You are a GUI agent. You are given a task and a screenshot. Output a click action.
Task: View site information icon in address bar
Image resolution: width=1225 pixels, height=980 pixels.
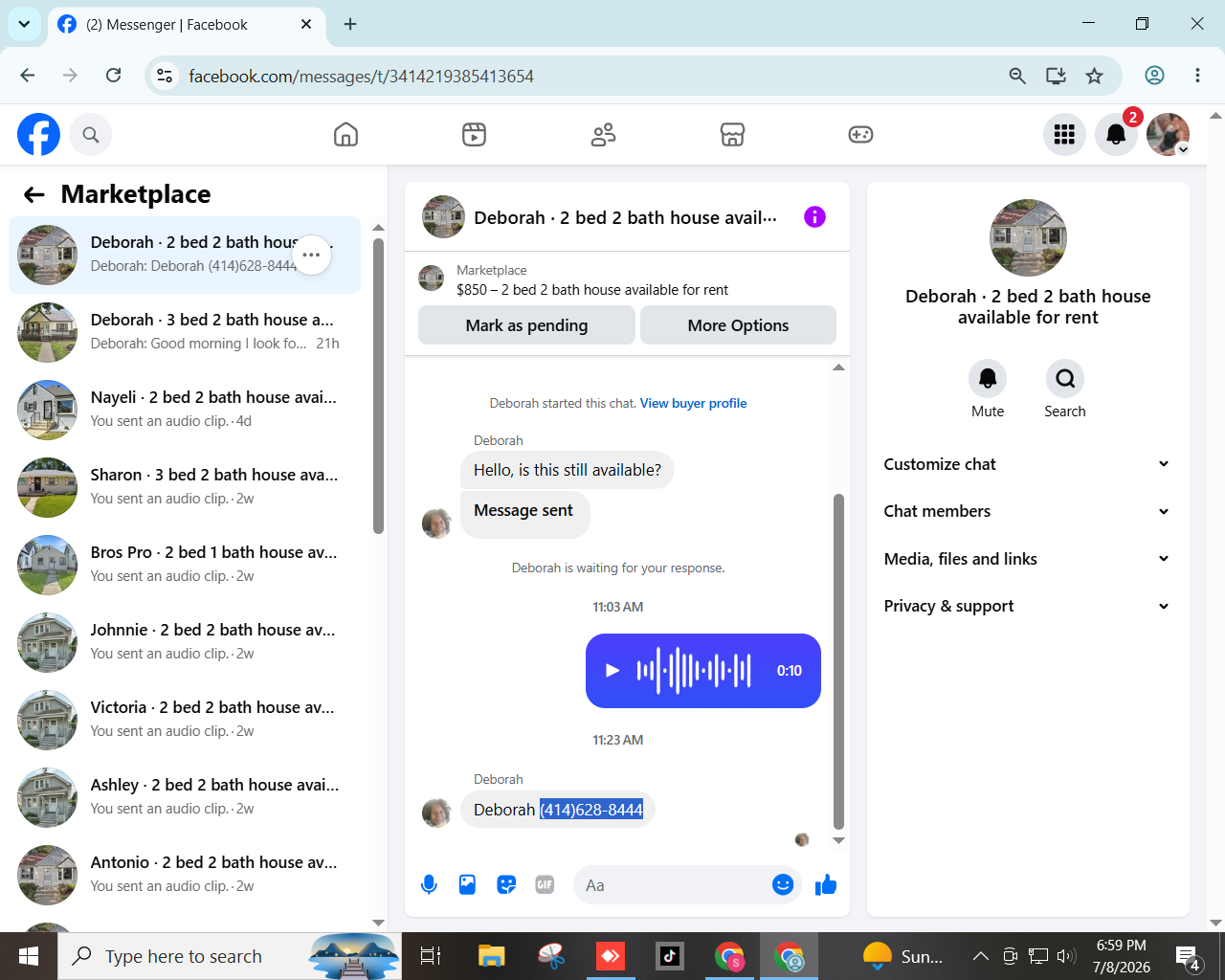pyautogui.click(x=165, y=76)
